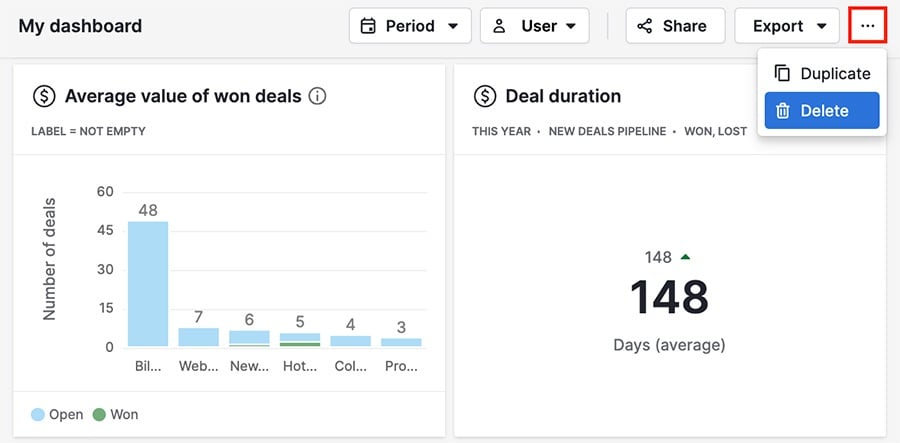The image size is (900, 443).
Task: Click the light blue Open legend swatch
Action: pos(38,414)
